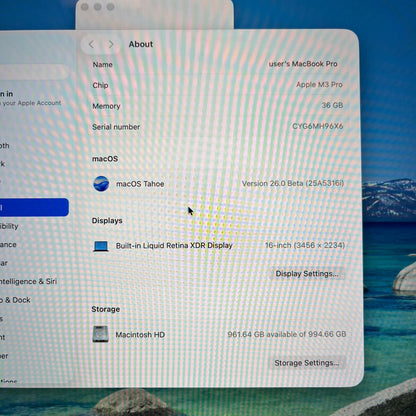Open Intelligence & Siri in sidebar
416x416 pixels.
[28, 281]
